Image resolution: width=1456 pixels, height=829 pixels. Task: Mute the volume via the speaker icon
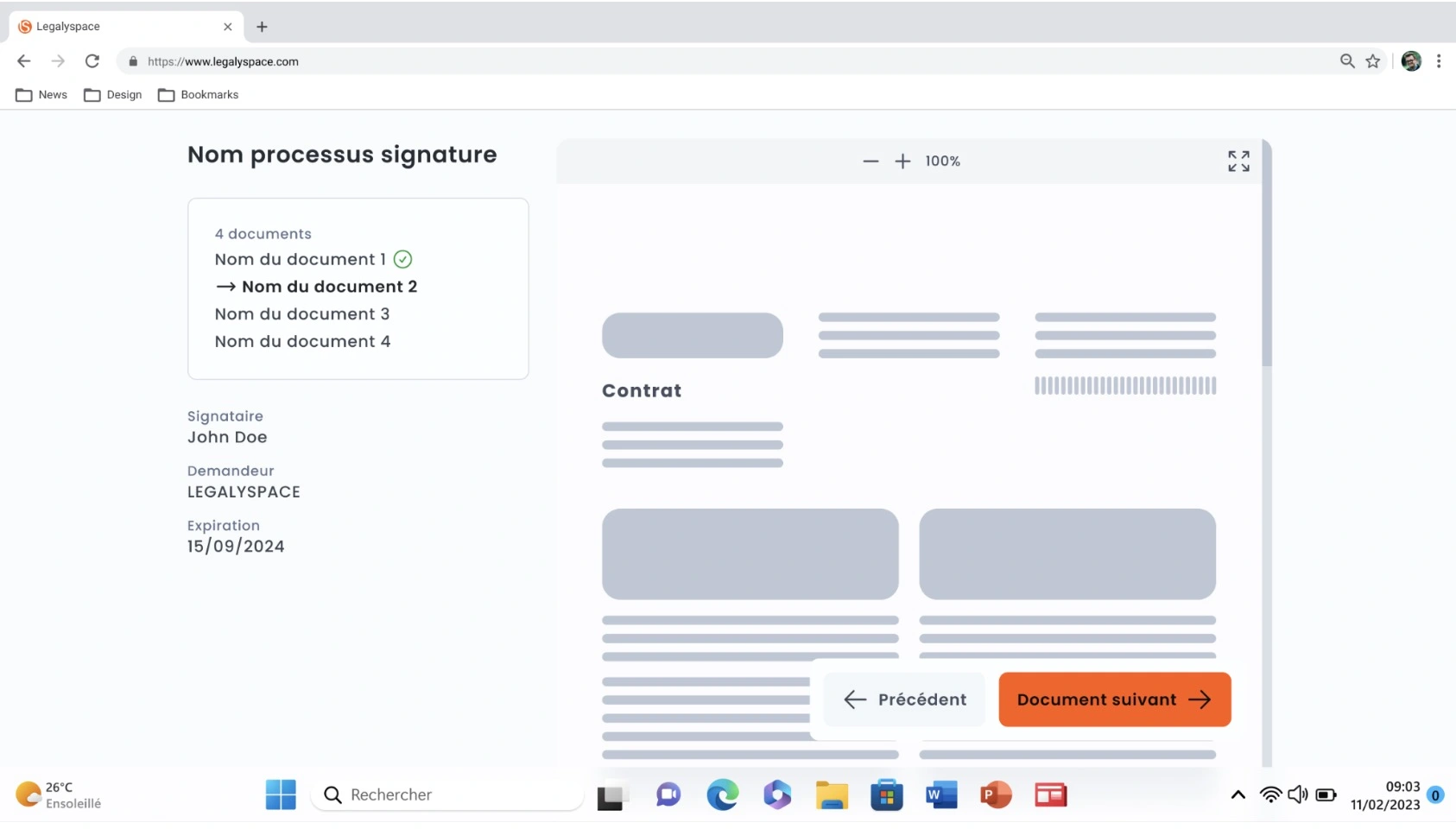[1298, 794]
